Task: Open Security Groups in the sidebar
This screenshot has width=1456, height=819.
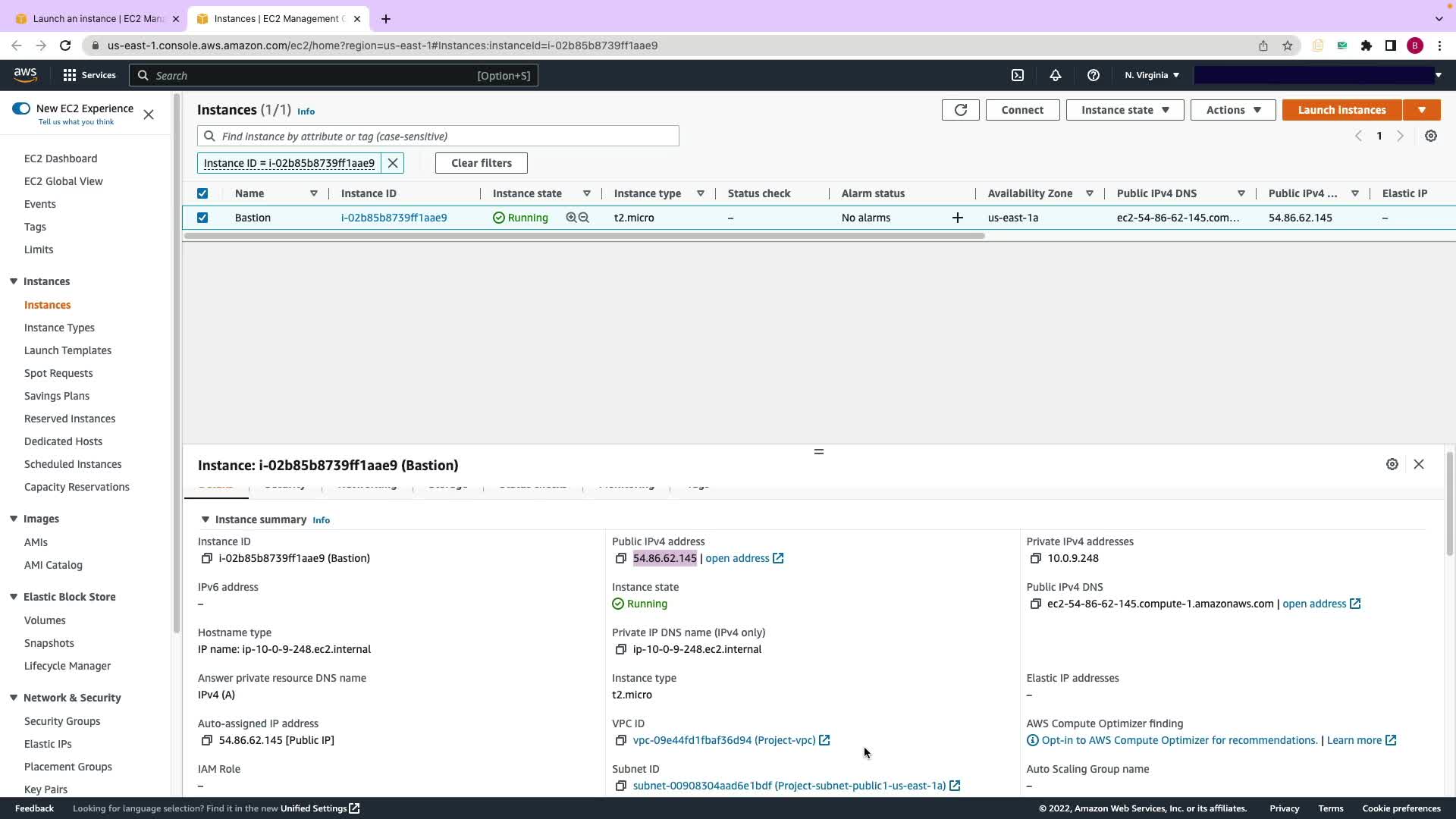Action: pos(62,721)
